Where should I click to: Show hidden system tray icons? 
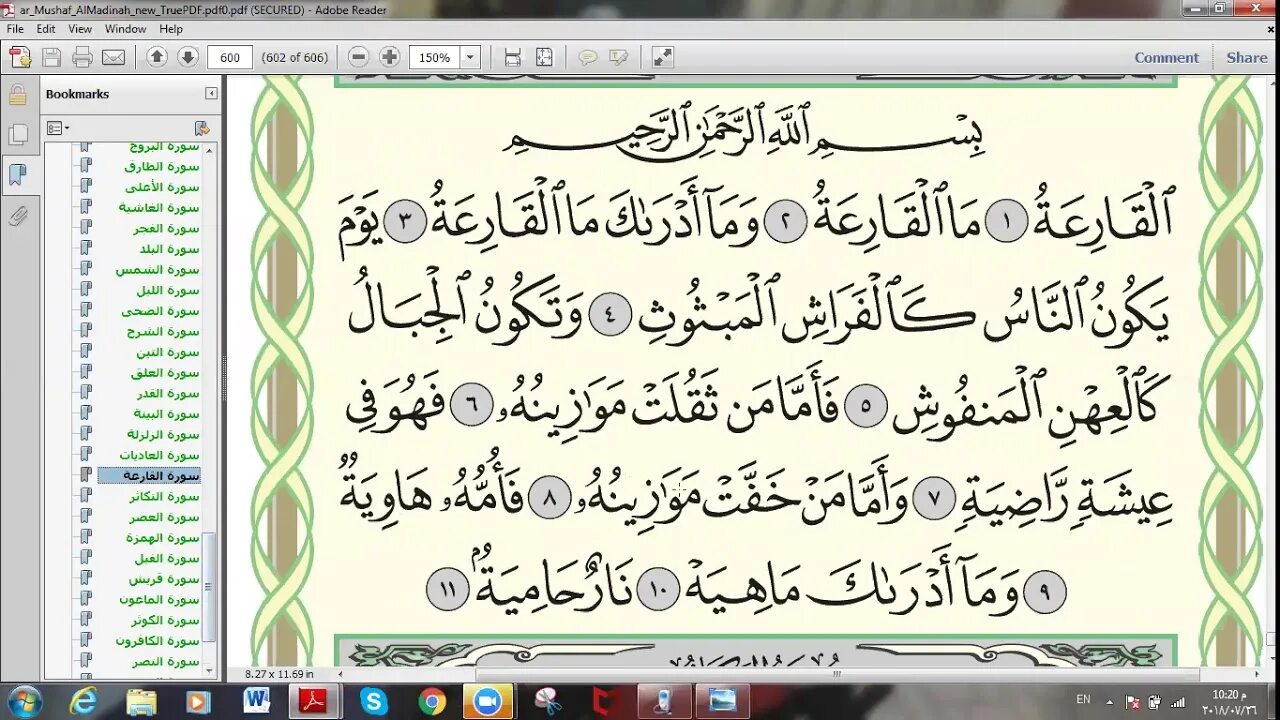(x=1109, y=701)
